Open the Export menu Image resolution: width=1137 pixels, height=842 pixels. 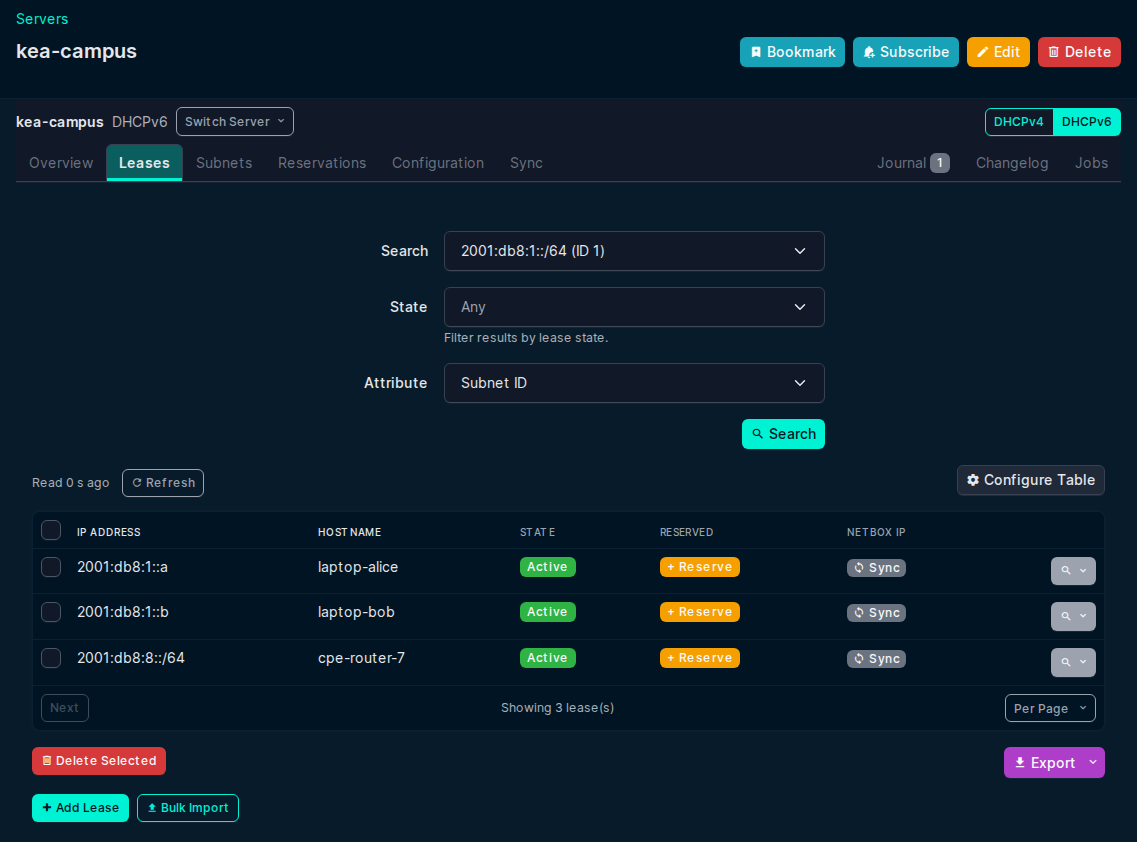[1054, 763]
